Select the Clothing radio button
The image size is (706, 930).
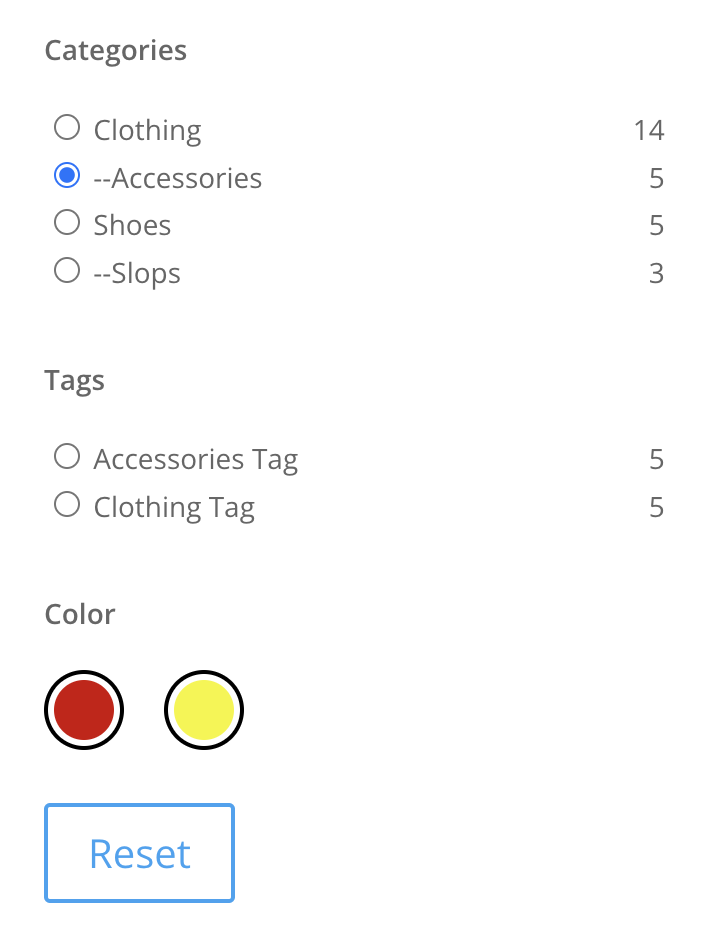pyautogui.click(x=67, y=128)
